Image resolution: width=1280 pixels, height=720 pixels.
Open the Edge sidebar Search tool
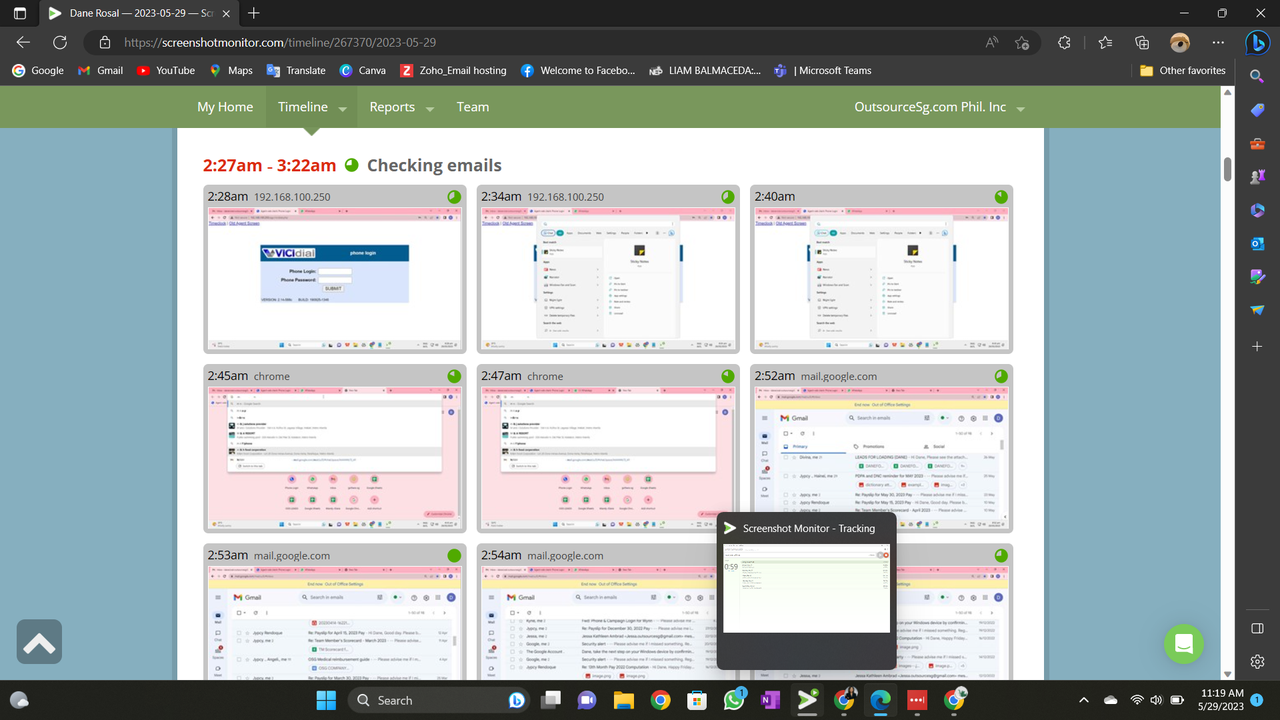1258,76
